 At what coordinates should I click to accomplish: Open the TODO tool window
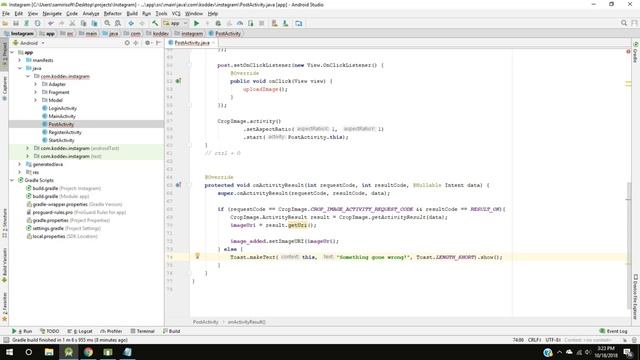[x=50, y=331]
